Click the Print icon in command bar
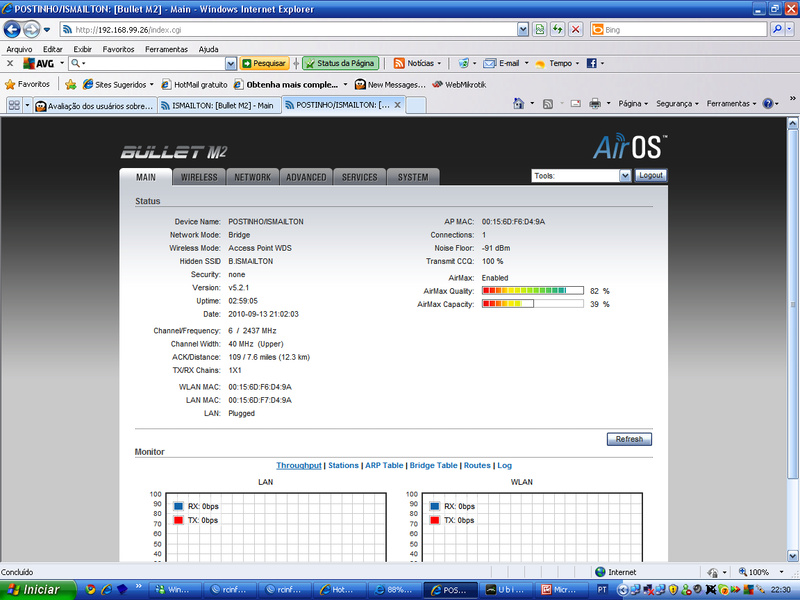The height and width of the screenshot is (600, 800). tap(595, 104)
